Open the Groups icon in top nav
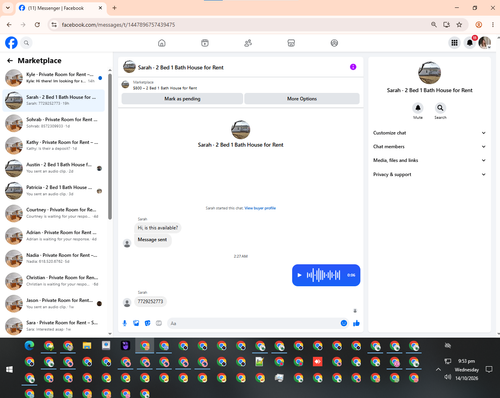The width and height of the screenshot is (500, 398). click(x=334, y=43)
